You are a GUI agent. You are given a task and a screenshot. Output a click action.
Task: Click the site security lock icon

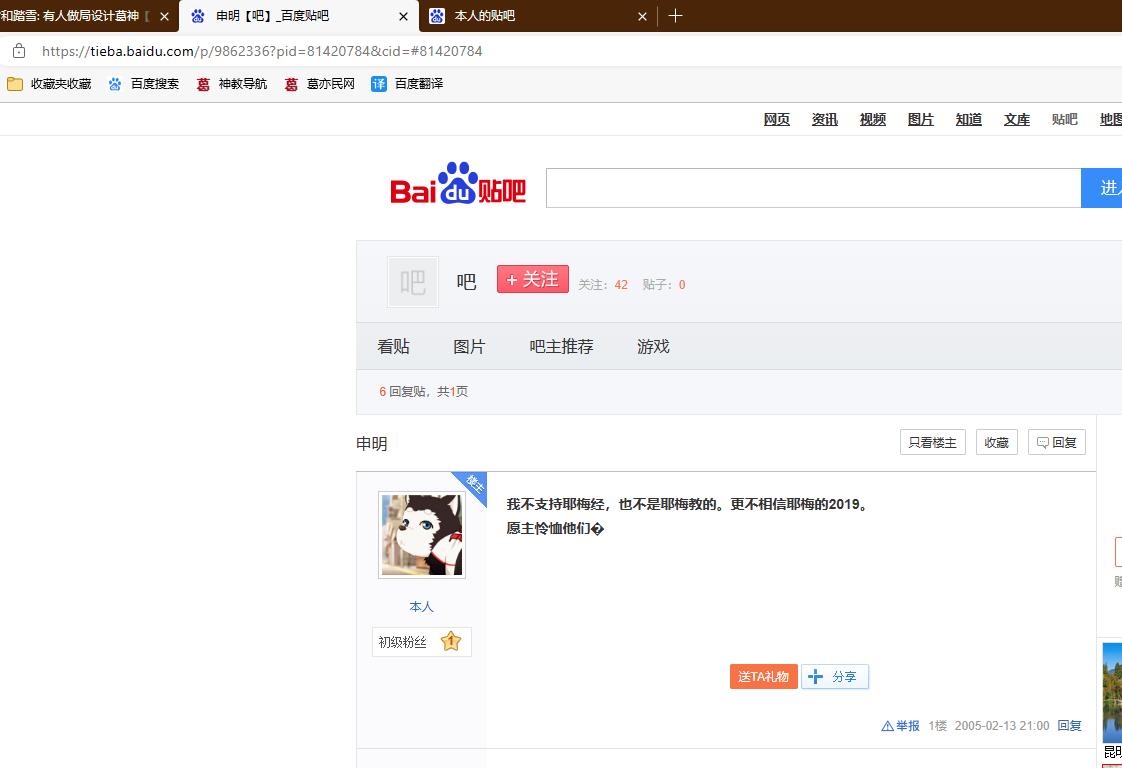tap(19, 51)
